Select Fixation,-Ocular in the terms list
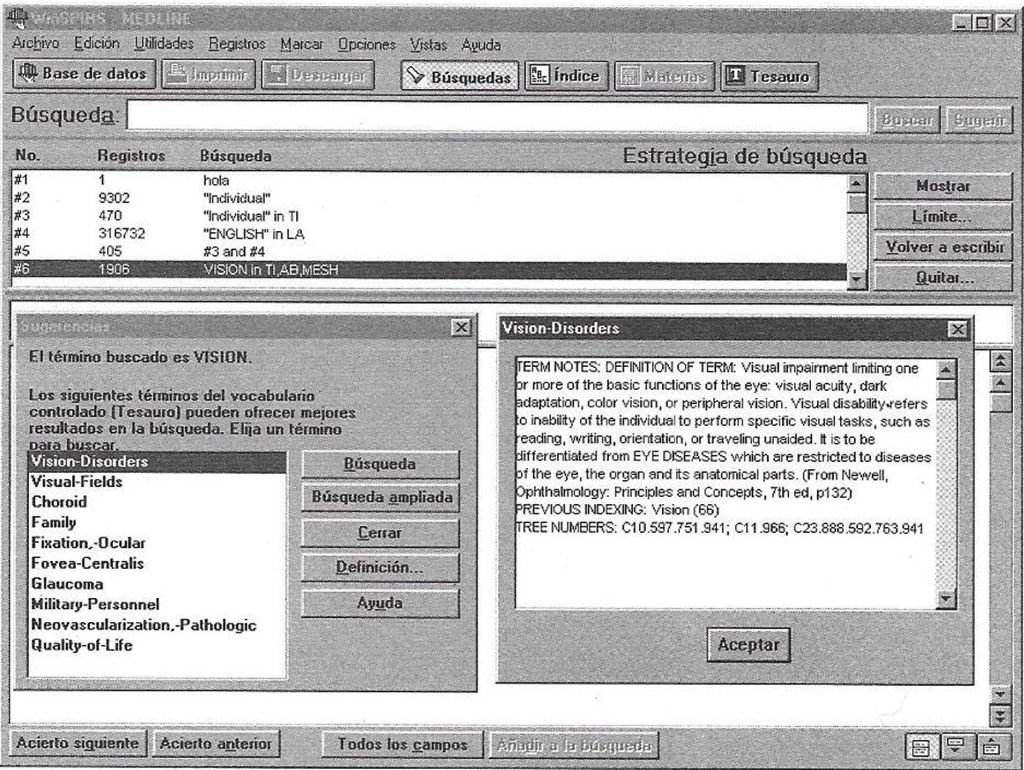The height and width of the screenshot is (770, 1024). [157, 543]
